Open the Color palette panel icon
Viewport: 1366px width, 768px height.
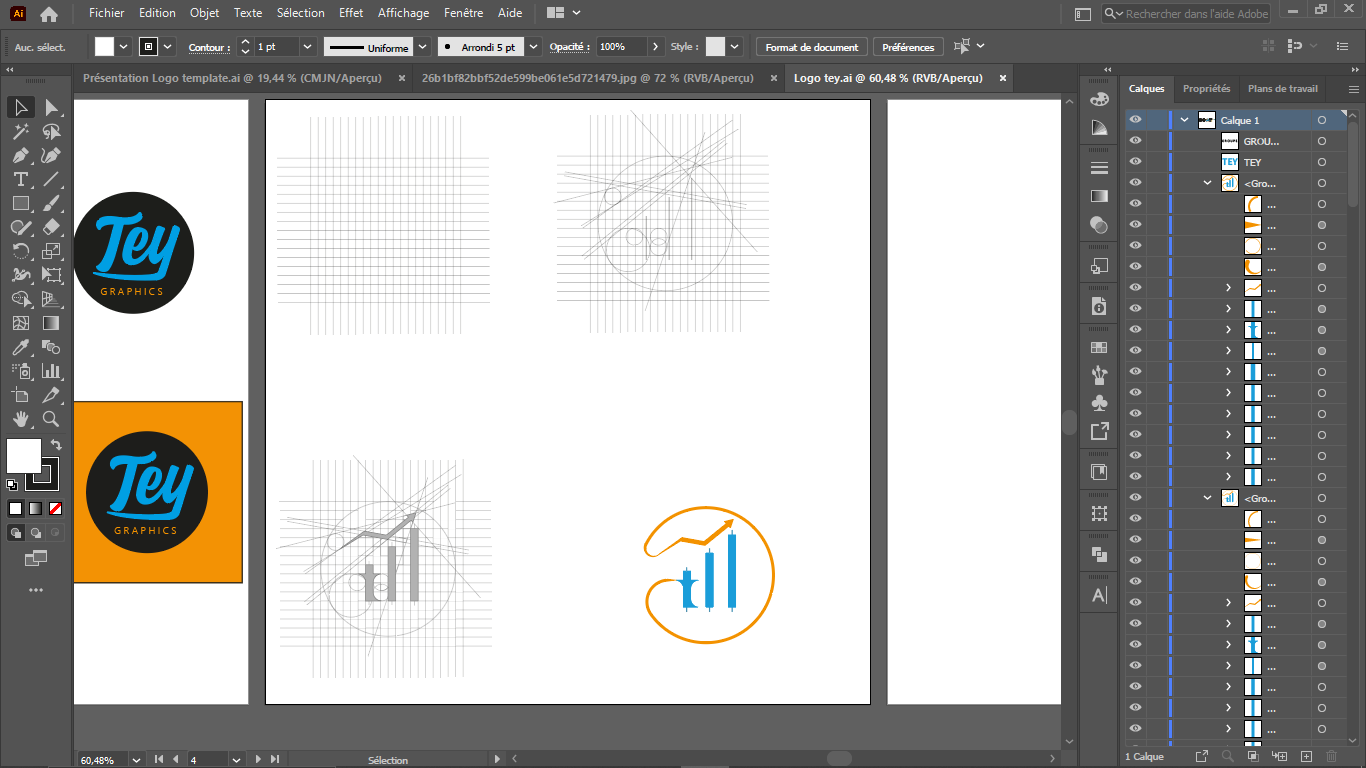pos(1099,99)
